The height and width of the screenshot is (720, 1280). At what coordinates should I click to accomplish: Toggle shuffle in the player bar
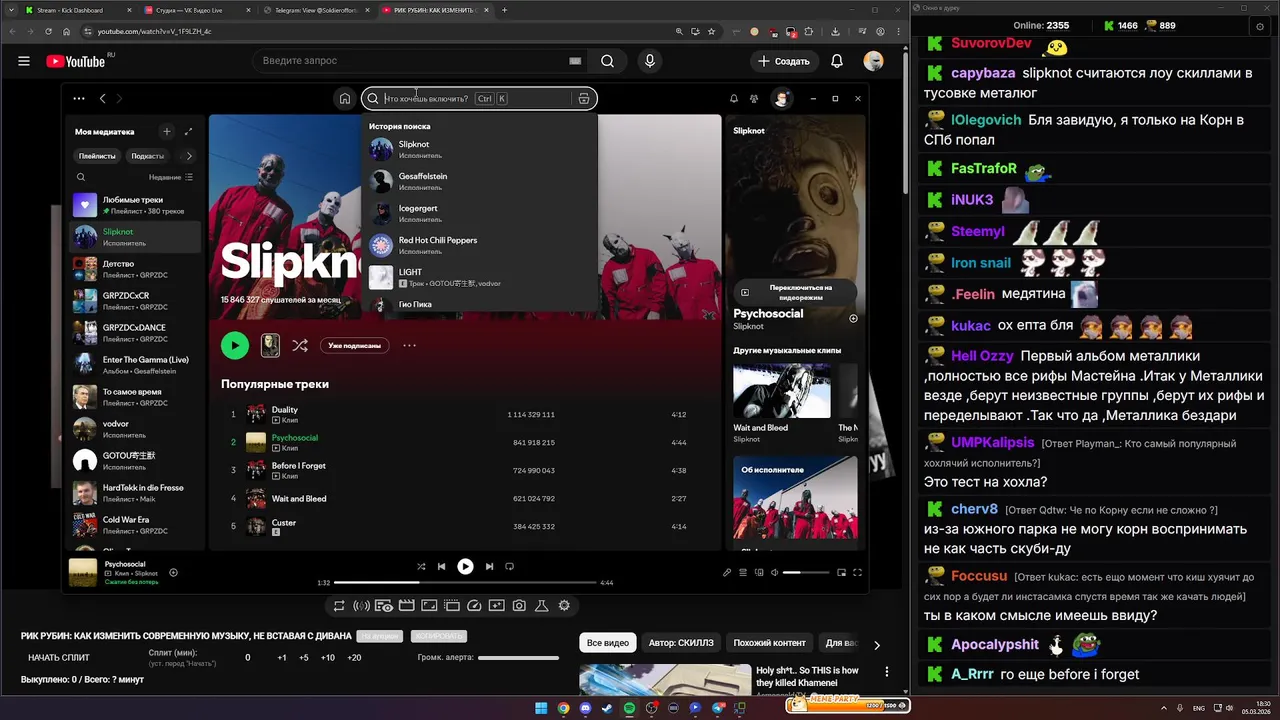(421, 566)
